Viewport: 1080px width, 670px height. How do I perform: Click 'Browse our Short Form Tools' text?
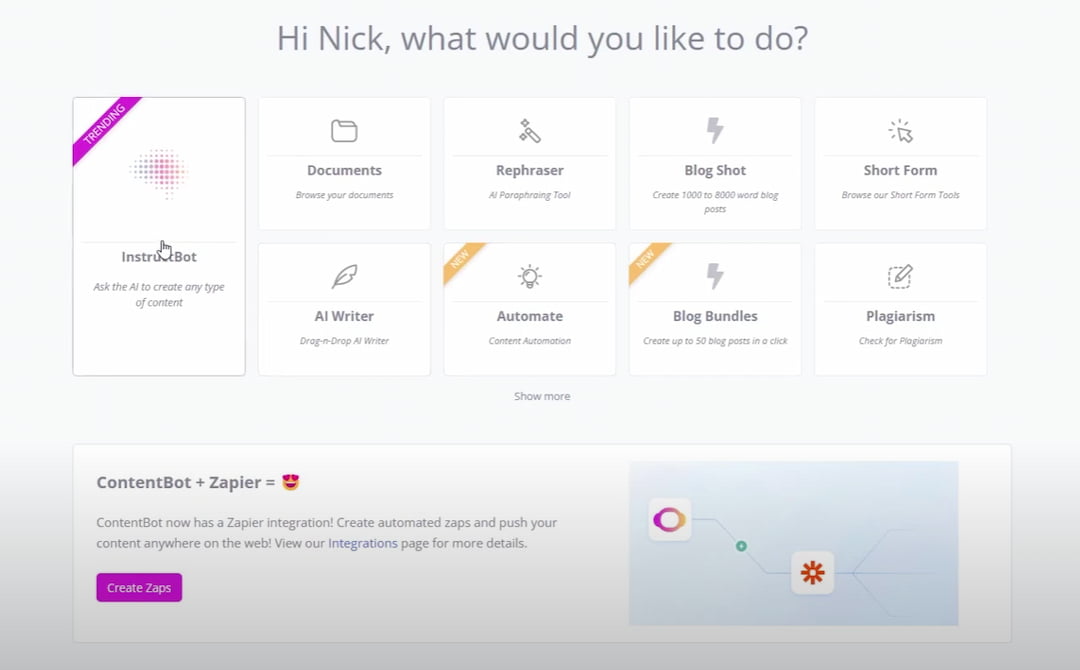click(900, 195)
